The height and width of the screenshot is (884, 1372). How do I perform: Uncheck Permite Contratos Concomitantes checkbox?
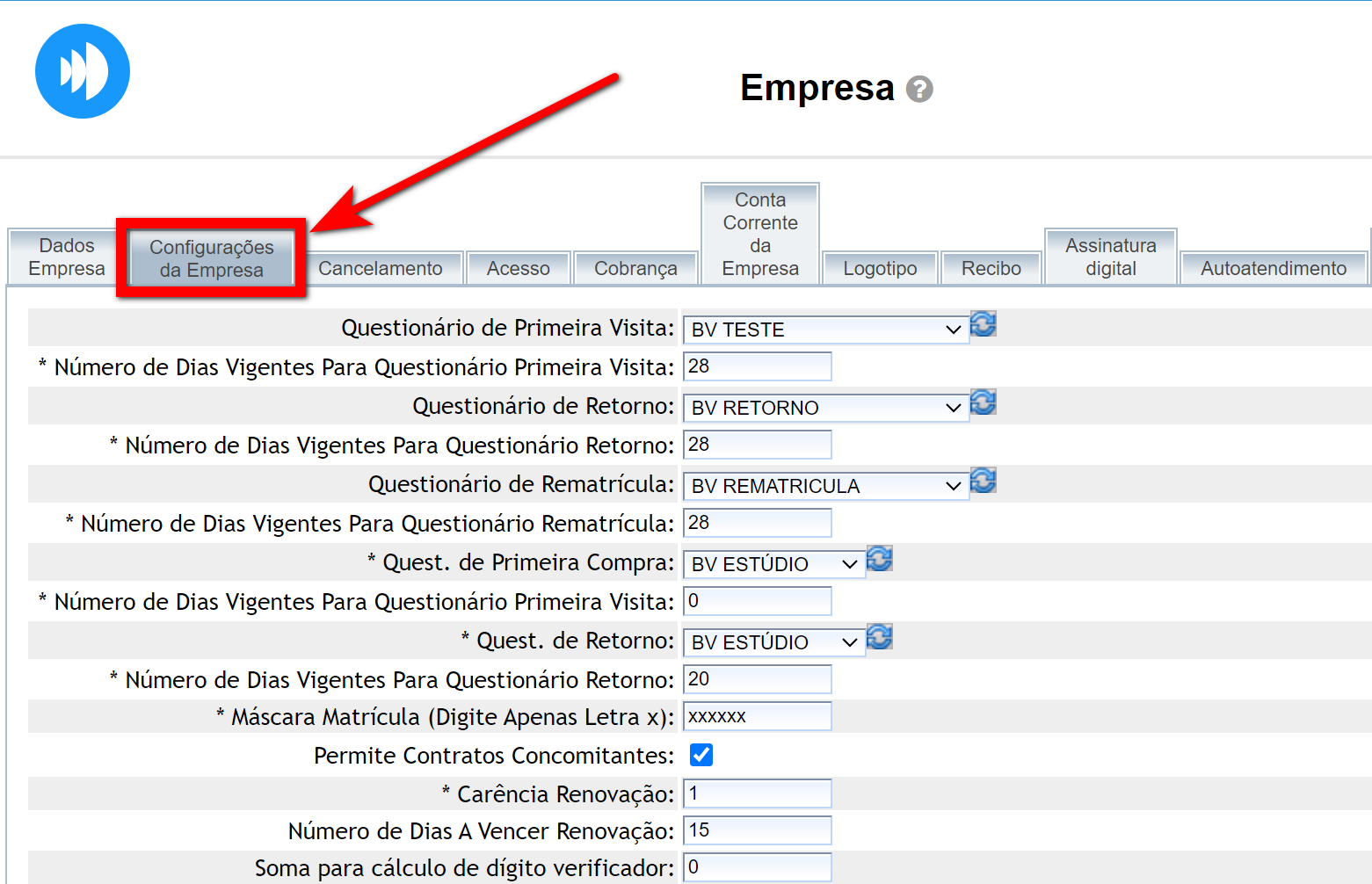[701, 755]
